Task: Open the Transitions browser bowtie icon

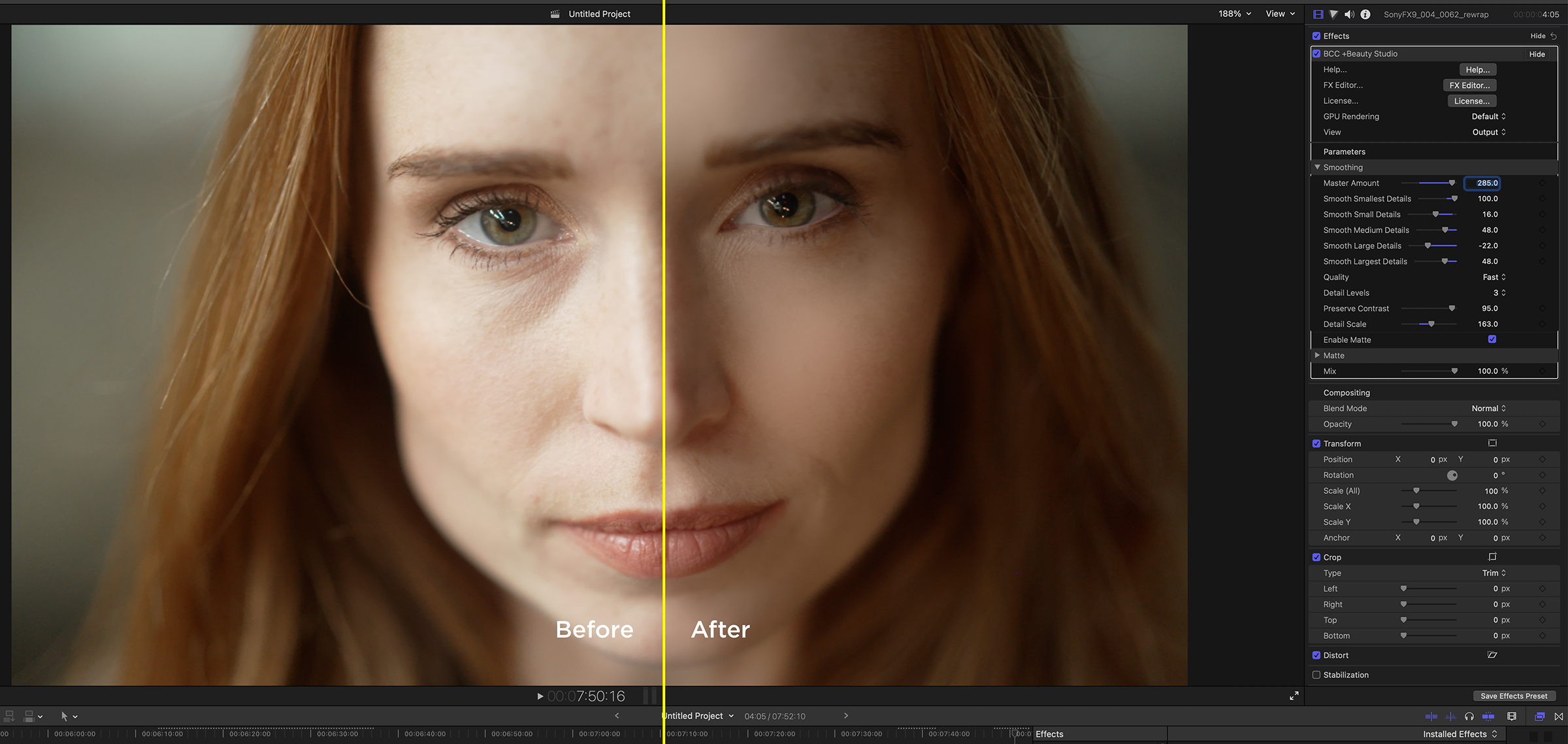Action: point(1559,717)
